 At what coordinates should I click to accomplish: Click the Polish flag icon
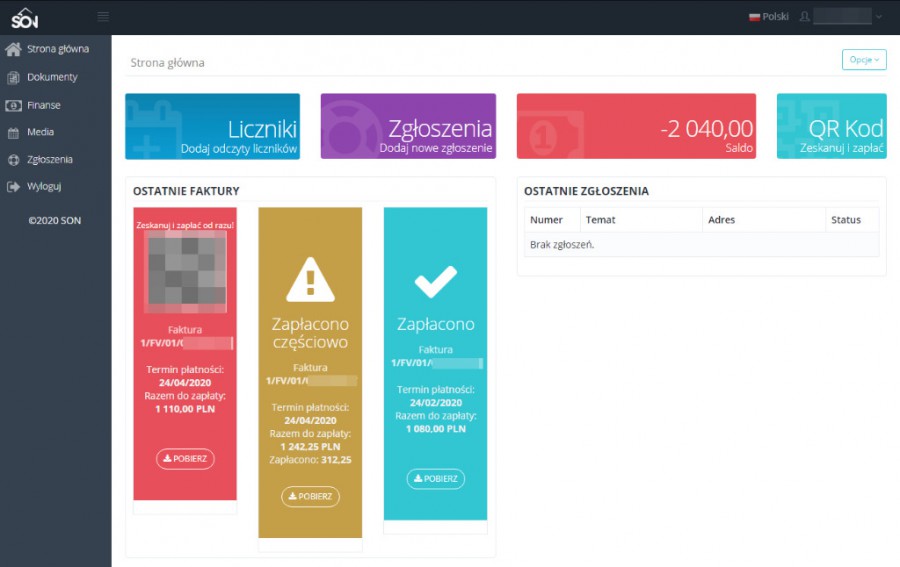tap(754, 17)
